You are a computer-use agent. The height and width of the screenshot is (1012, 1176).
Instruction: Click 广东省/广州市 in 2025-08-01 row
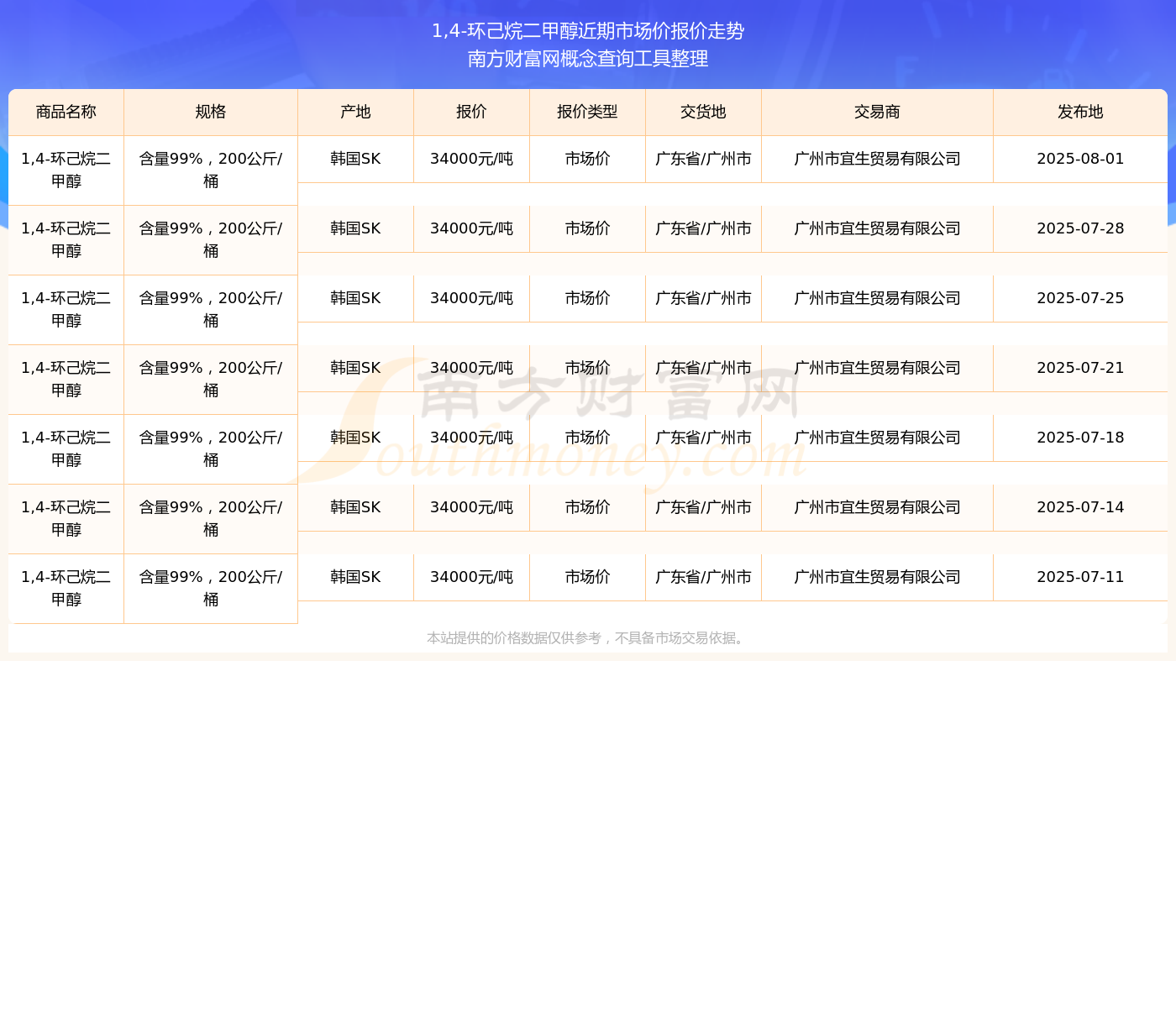[703, 159]
